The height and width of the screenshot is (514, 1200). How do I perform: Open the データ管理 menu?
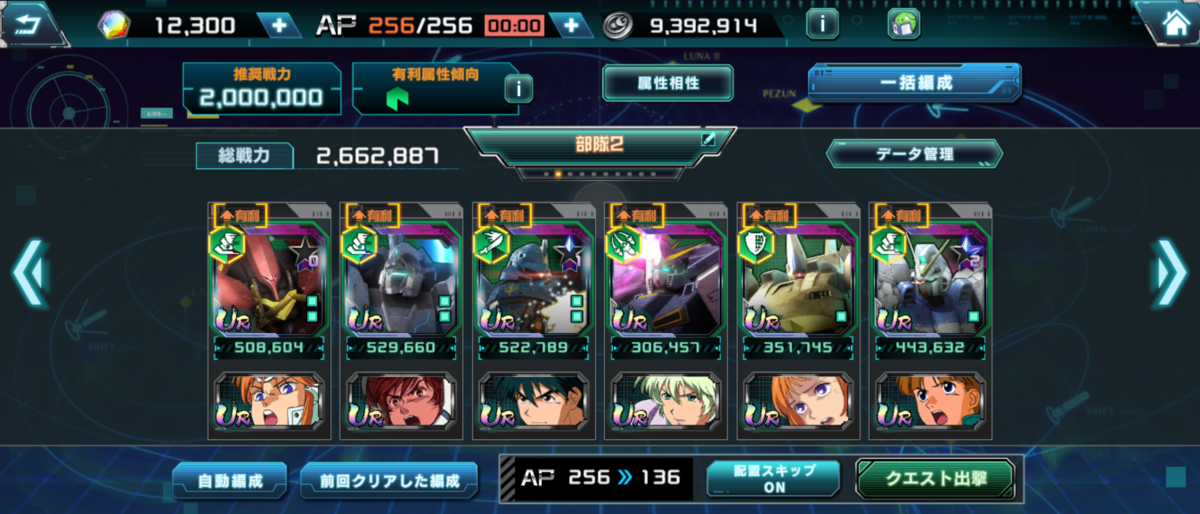click(914, 154)
